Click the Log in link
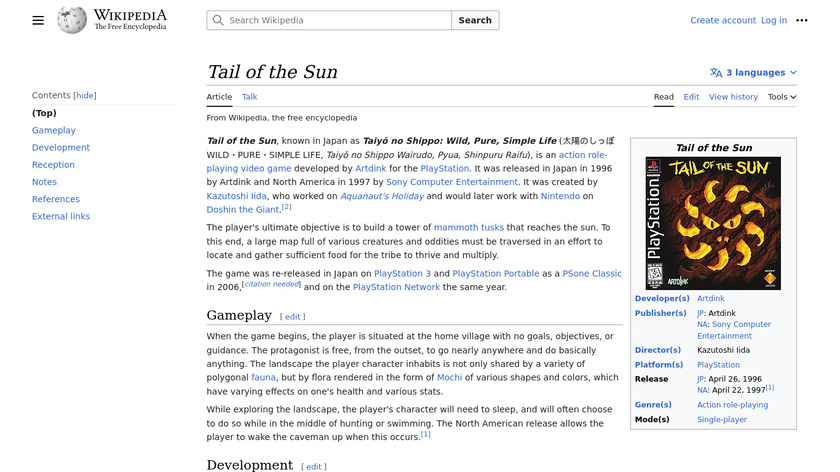The width and height of the screenshot is (840, 472). (x=774, y=20)
